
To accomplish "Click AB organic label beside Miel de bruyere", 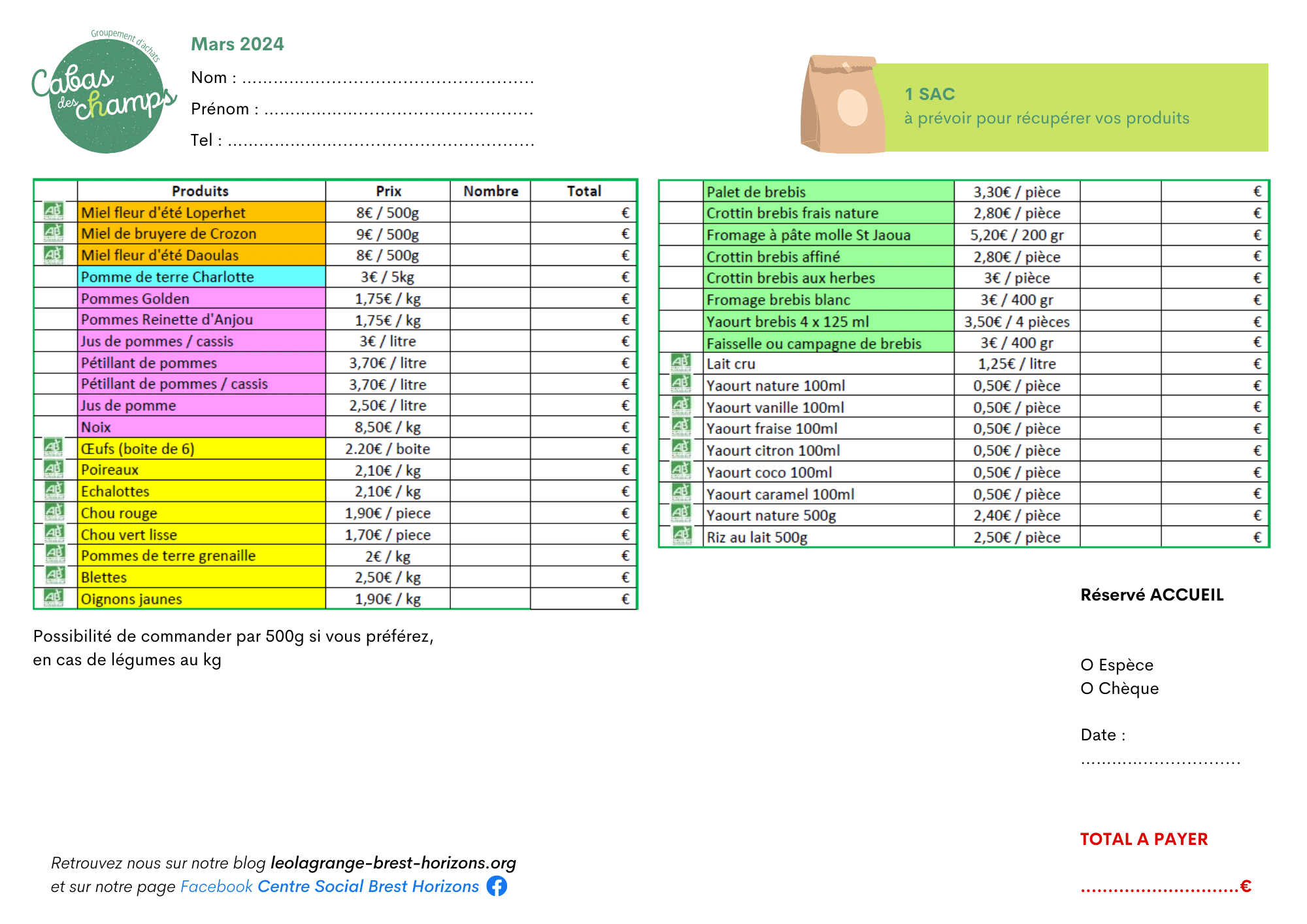I will click(x=54, y=233).
